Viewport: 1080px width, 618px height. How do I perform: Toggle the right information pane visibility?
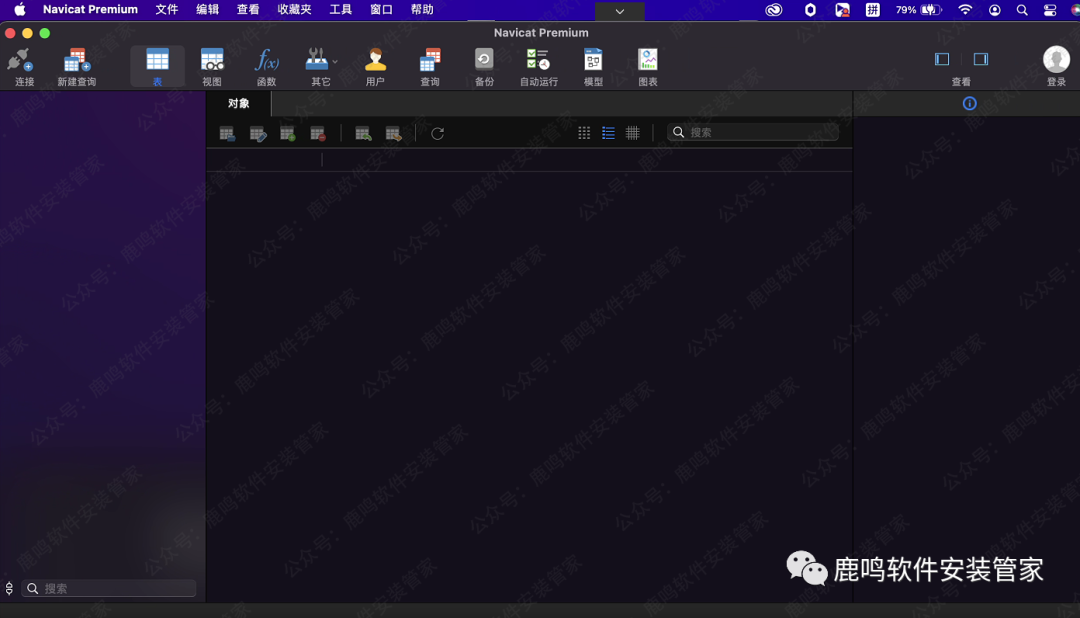(x=980, y=59)
